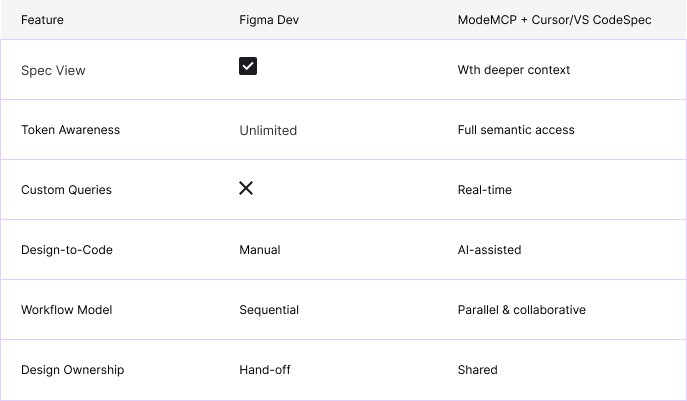This screenshot has width=687, height=401.
Task: Click the ModeMCP + Cursor/VS CodeSpec header
Action: point(554,20)
